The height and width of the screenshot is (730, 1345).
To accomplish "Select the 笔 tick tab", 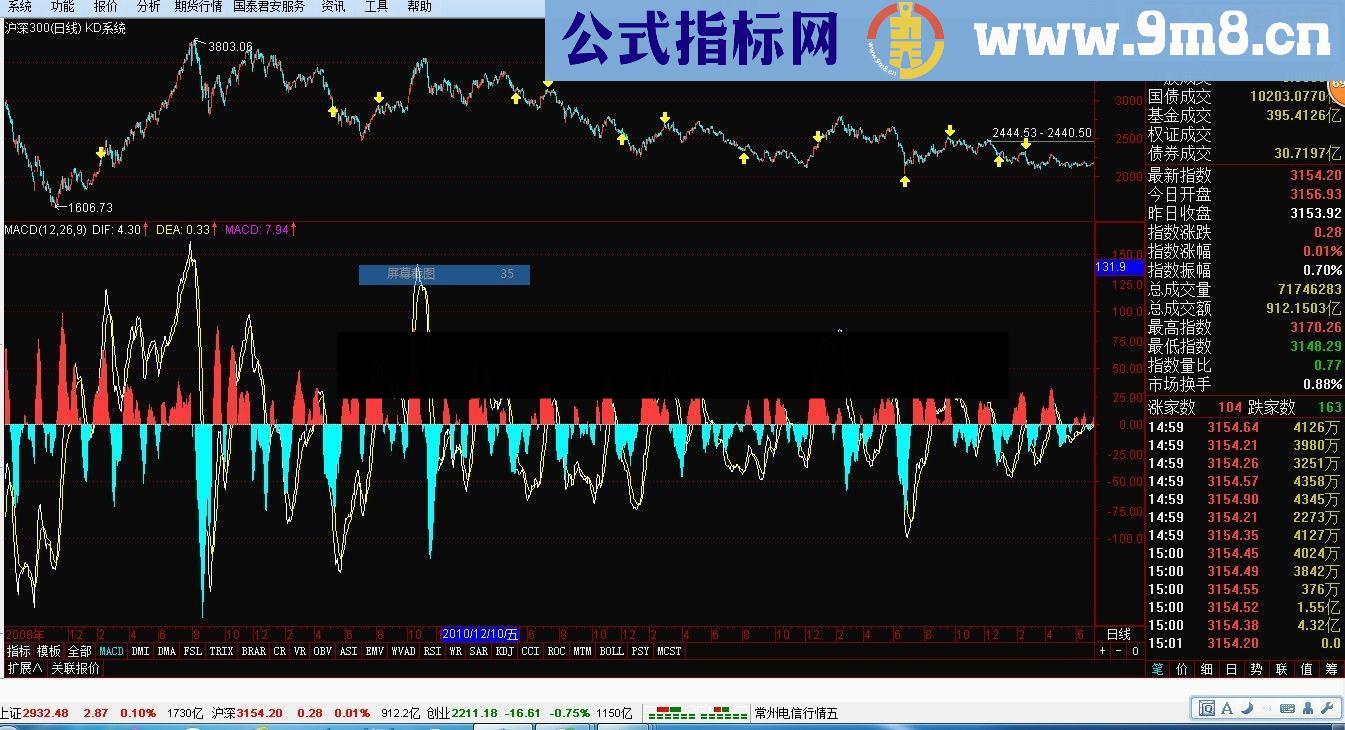I will click(1157, 669).
